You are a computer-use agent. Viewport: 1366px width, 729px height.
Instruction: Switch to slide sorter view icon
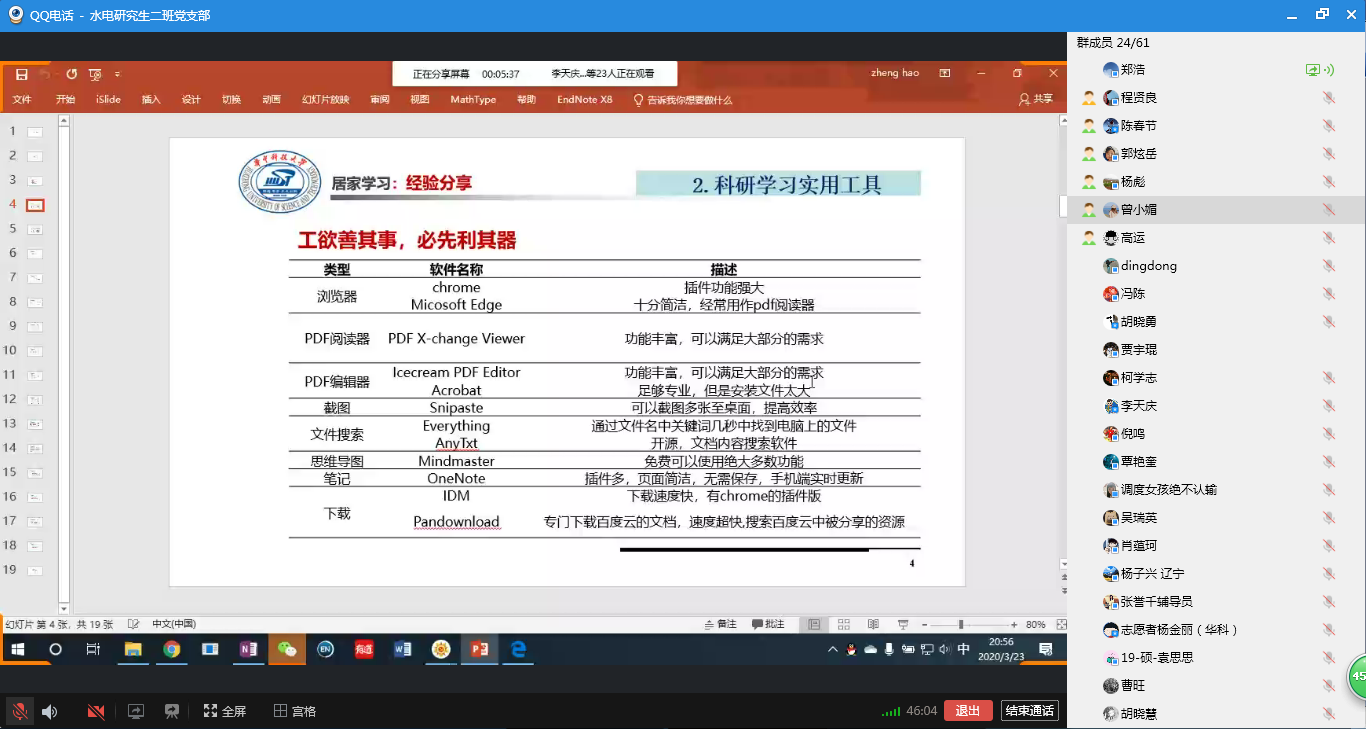pos(843,624)
